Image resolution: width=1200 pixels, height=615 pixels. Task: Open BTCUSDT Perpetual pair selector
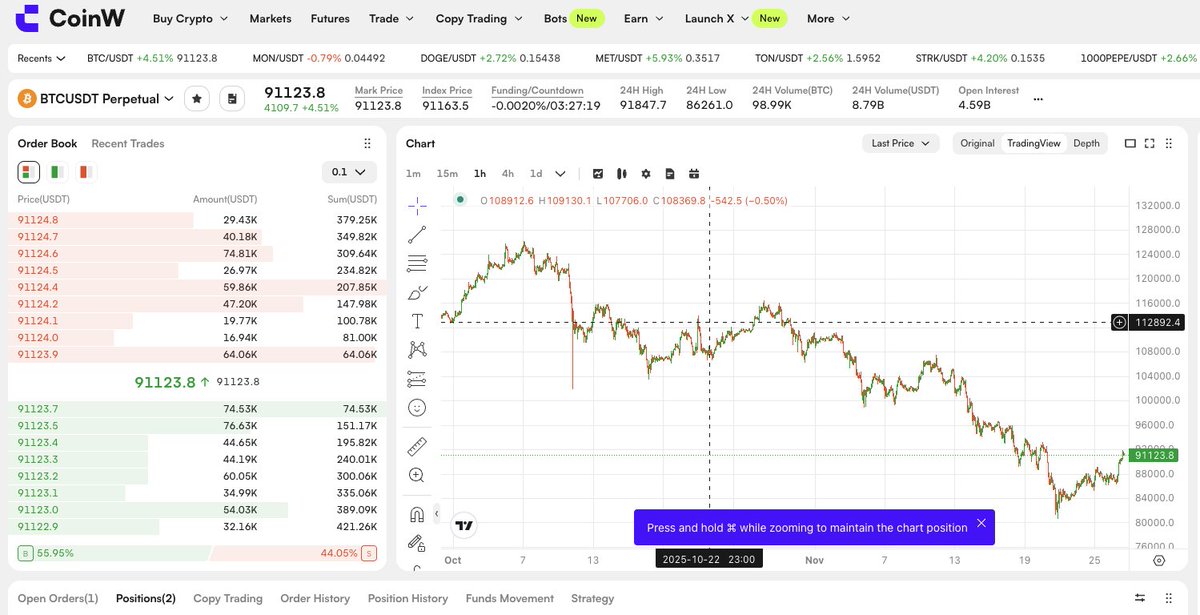pos(96,99)
